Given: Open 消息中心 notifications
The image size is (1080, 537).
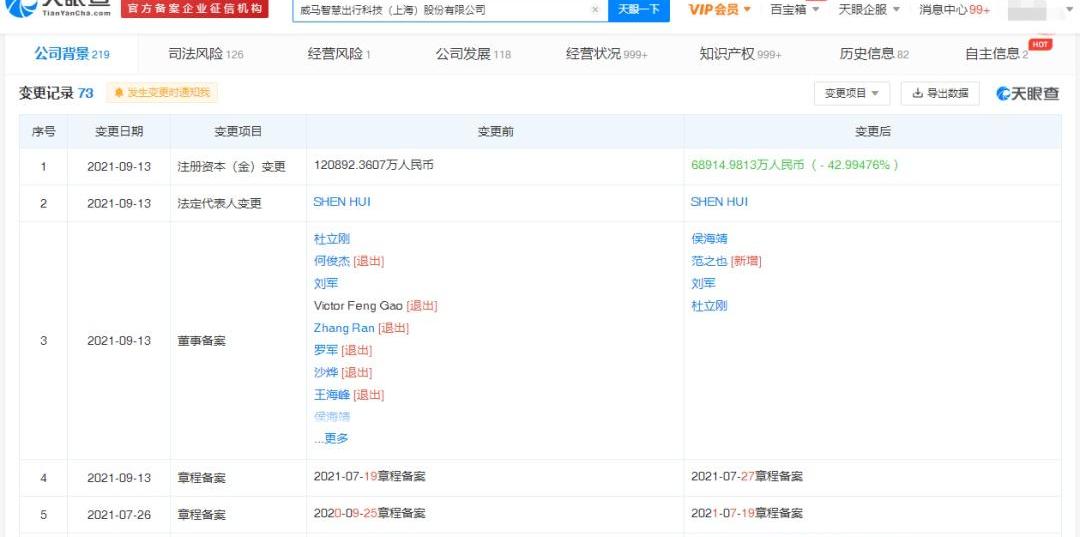Looking at the screenshot, I should click(954, 10).
